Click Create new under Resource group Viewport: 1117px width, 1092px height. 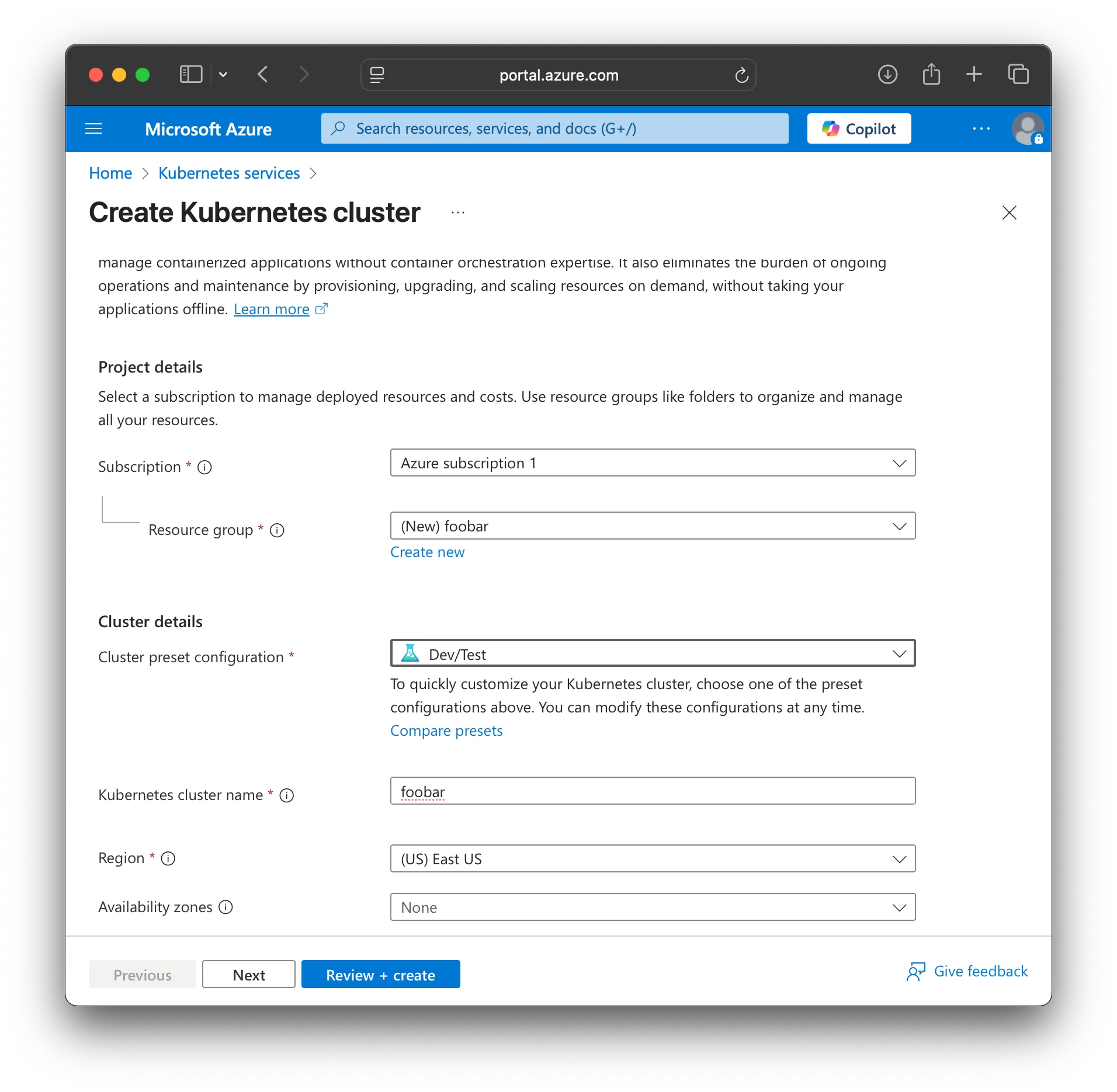pos(427,552)
